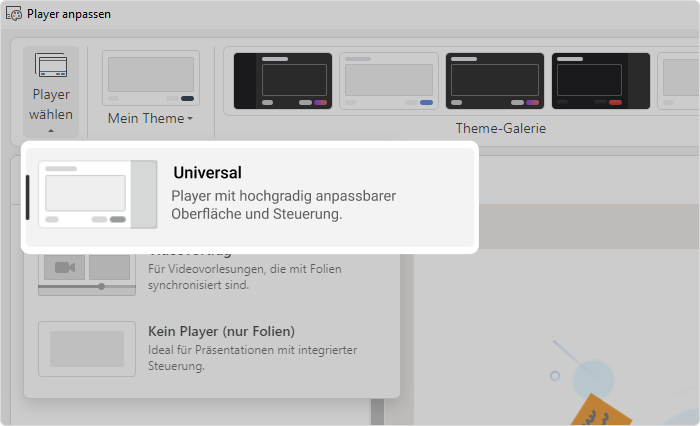The width and height of the screenshot is (700, 426).
Task: Open the Player wählen dropdown
Action: coord(51,92)
